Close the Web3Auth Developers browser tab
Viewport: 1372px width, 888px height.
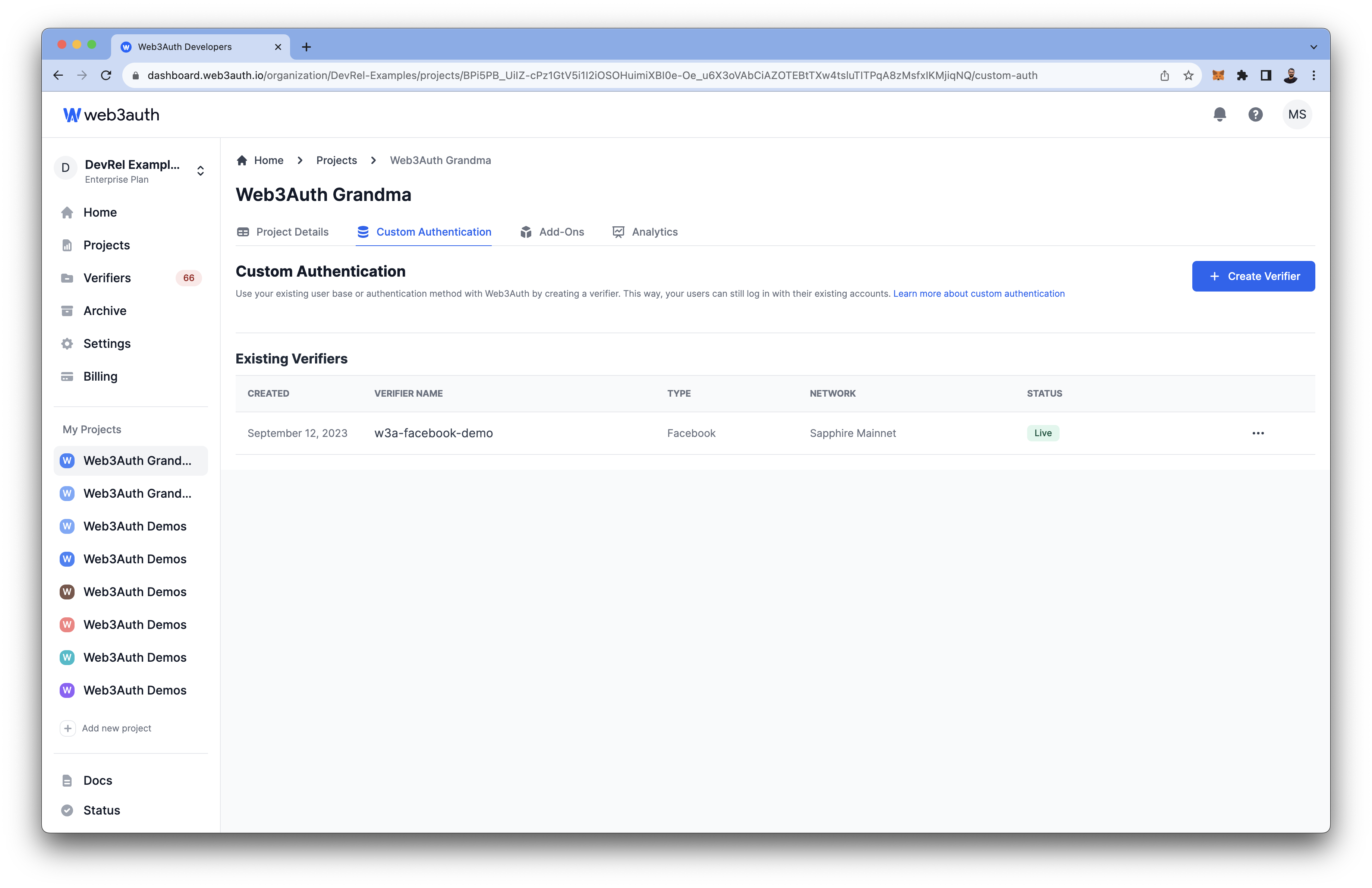[x=278, y=47]
